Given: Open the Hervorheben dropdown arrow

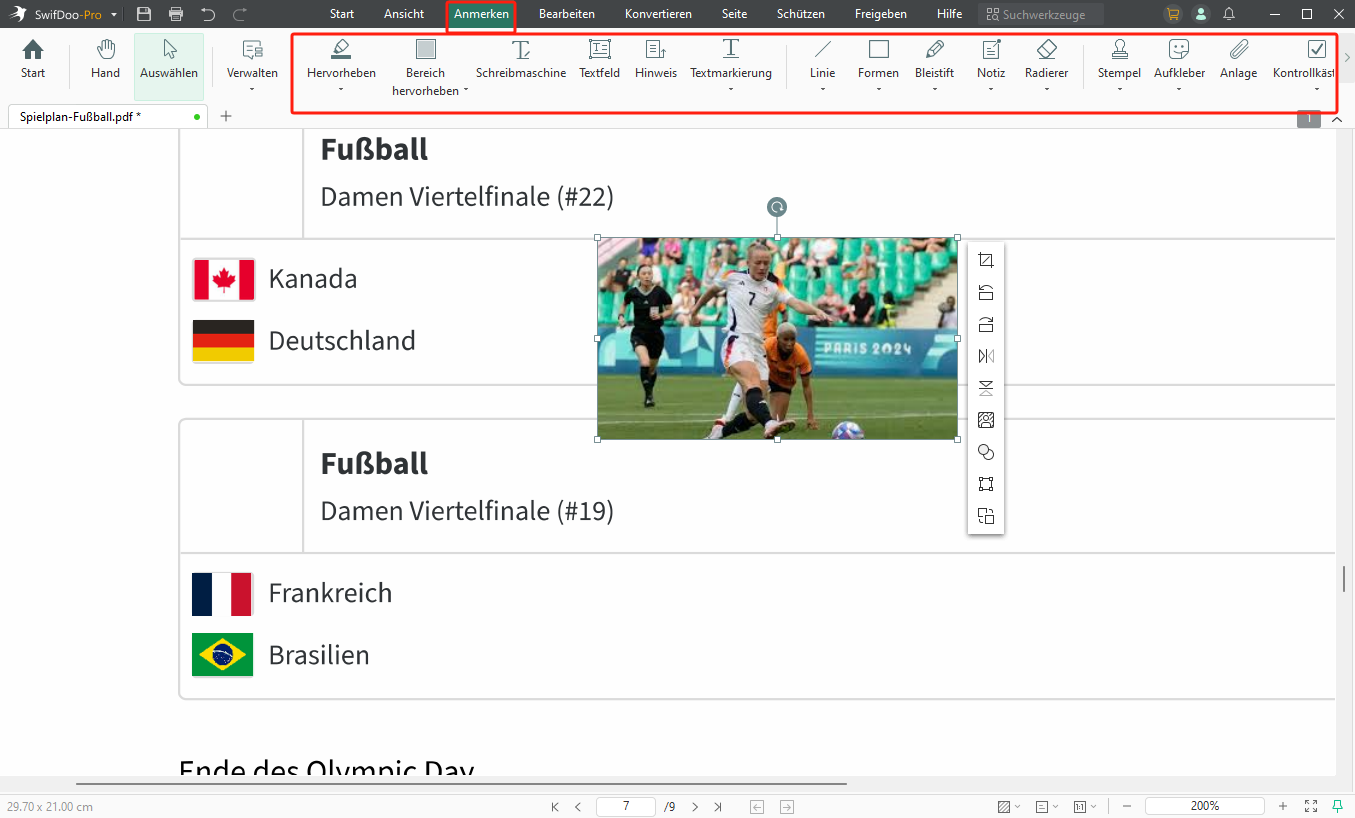Looking at the screenshot, I should [341, 90].
